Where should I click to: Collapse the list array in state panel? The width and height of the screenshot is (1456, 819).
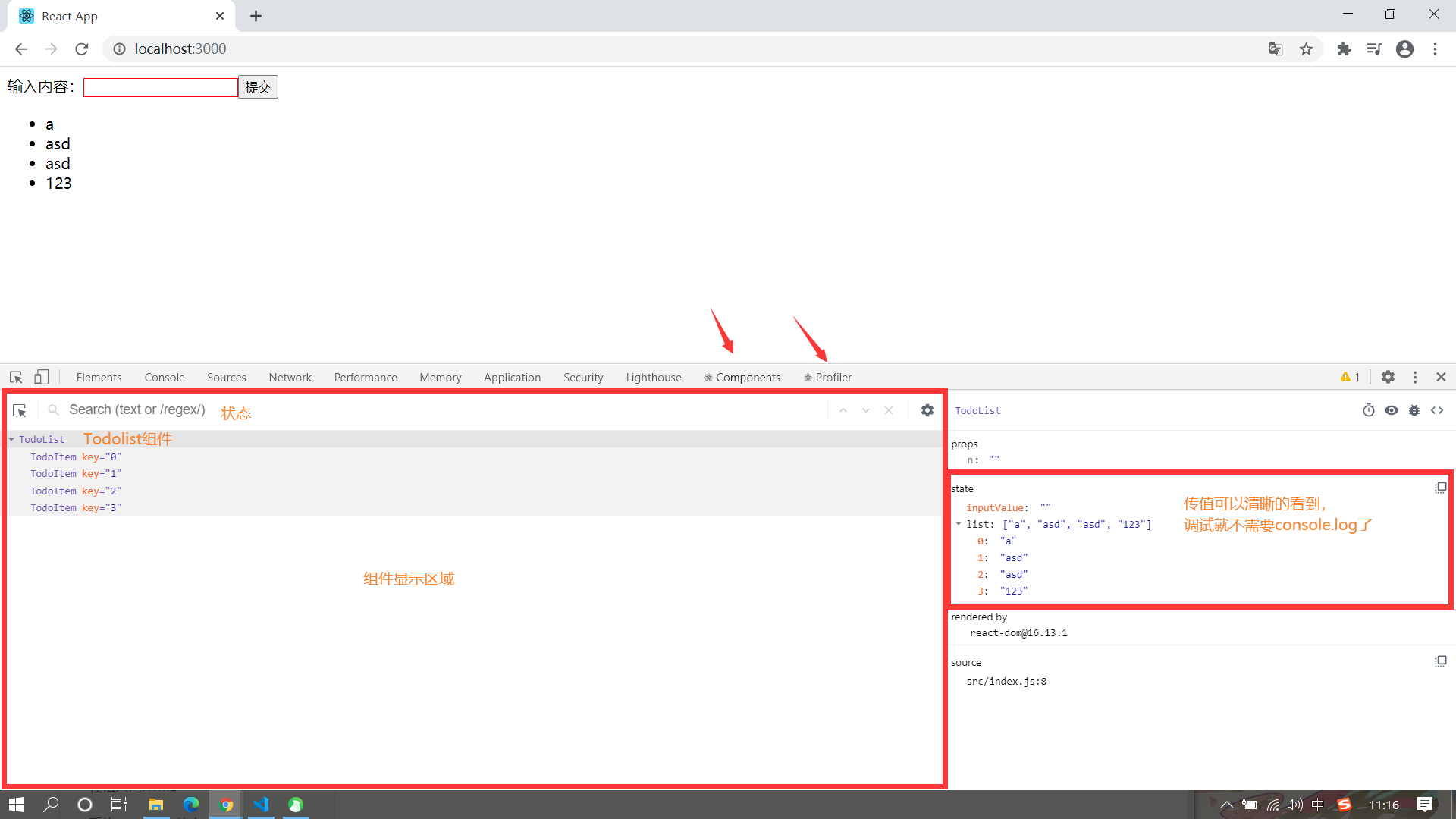[958, 524]
